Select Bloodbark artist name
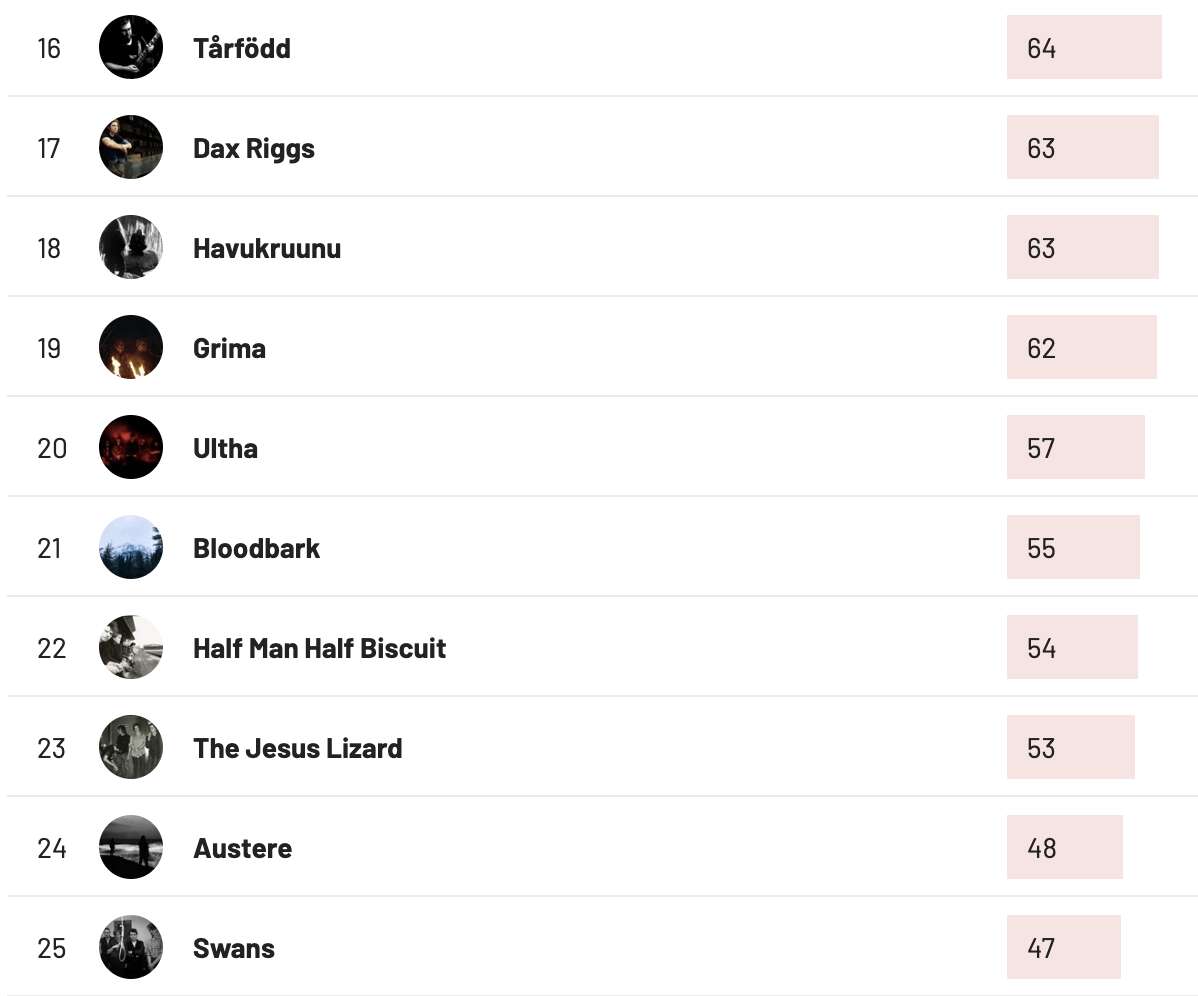 tap(256, 548)
